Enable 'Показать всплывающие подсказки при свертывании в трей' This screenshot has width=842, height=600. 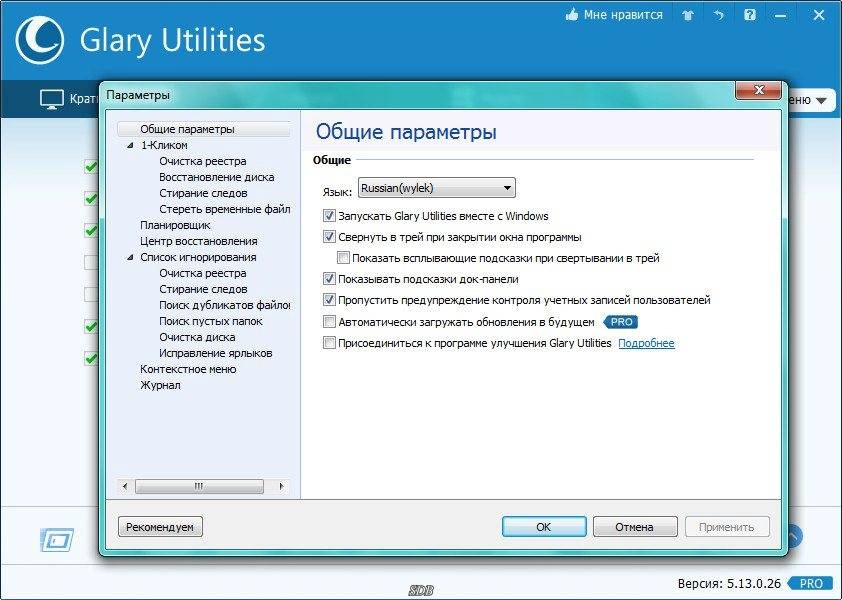(x=344, y=258)
